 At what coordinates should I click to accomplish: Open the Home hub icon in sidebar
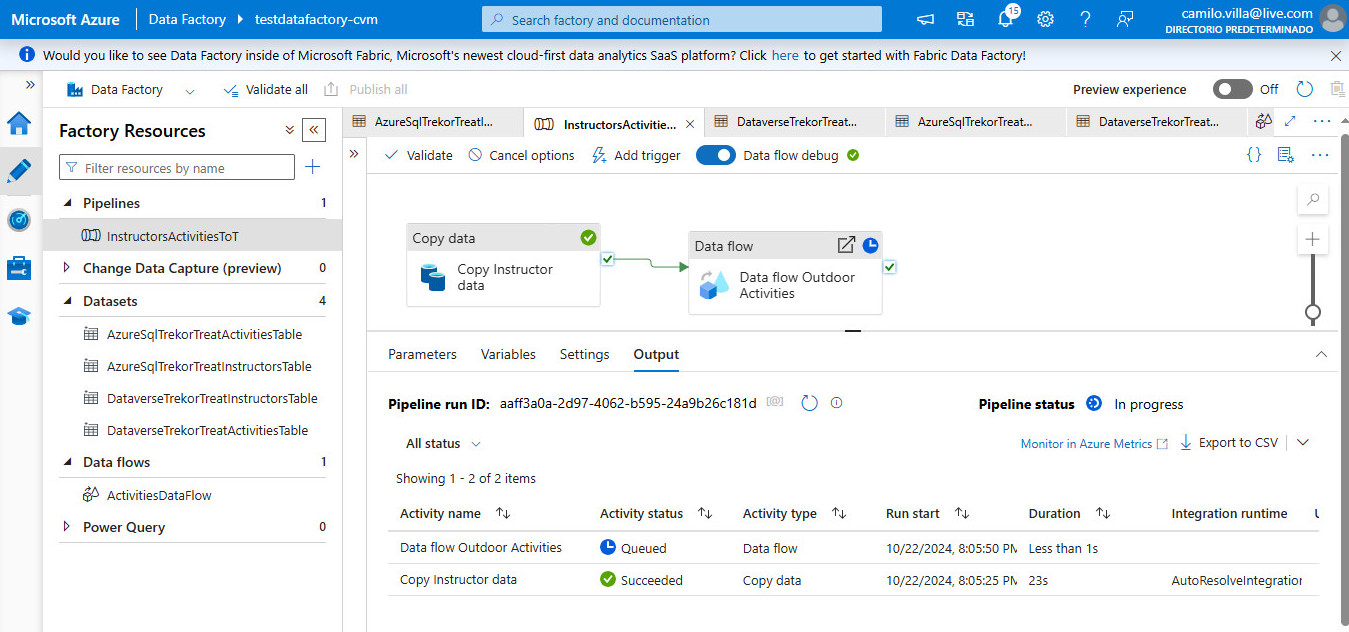(x=19, y=123)
